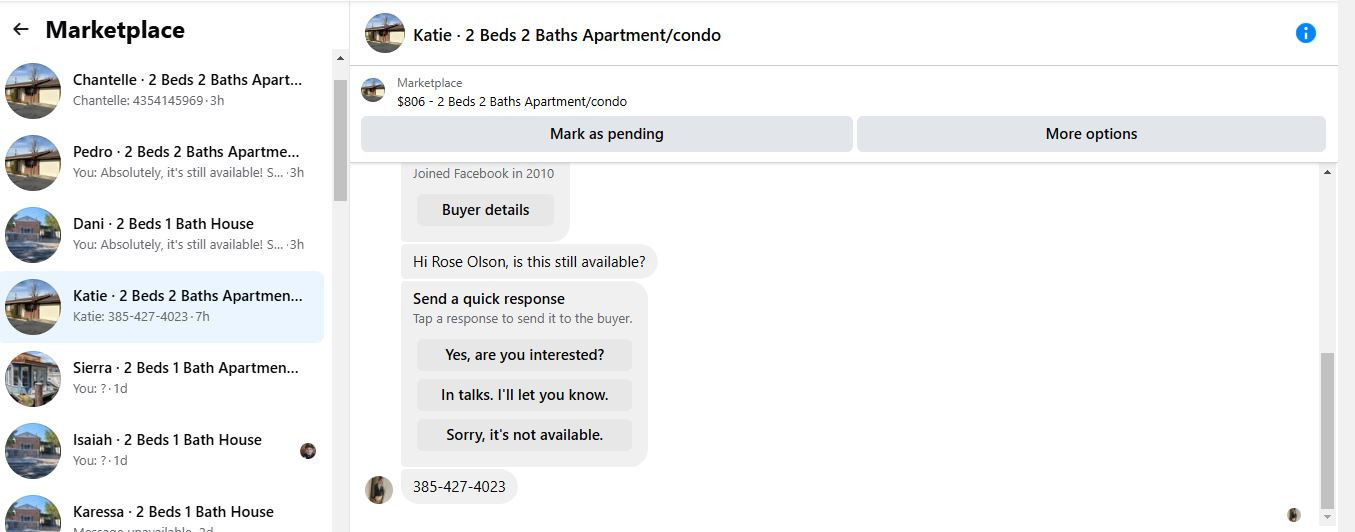Viewport: 1355px width, 532px height.
Task: Click the $806 listing title link
Action: point(512,101)
